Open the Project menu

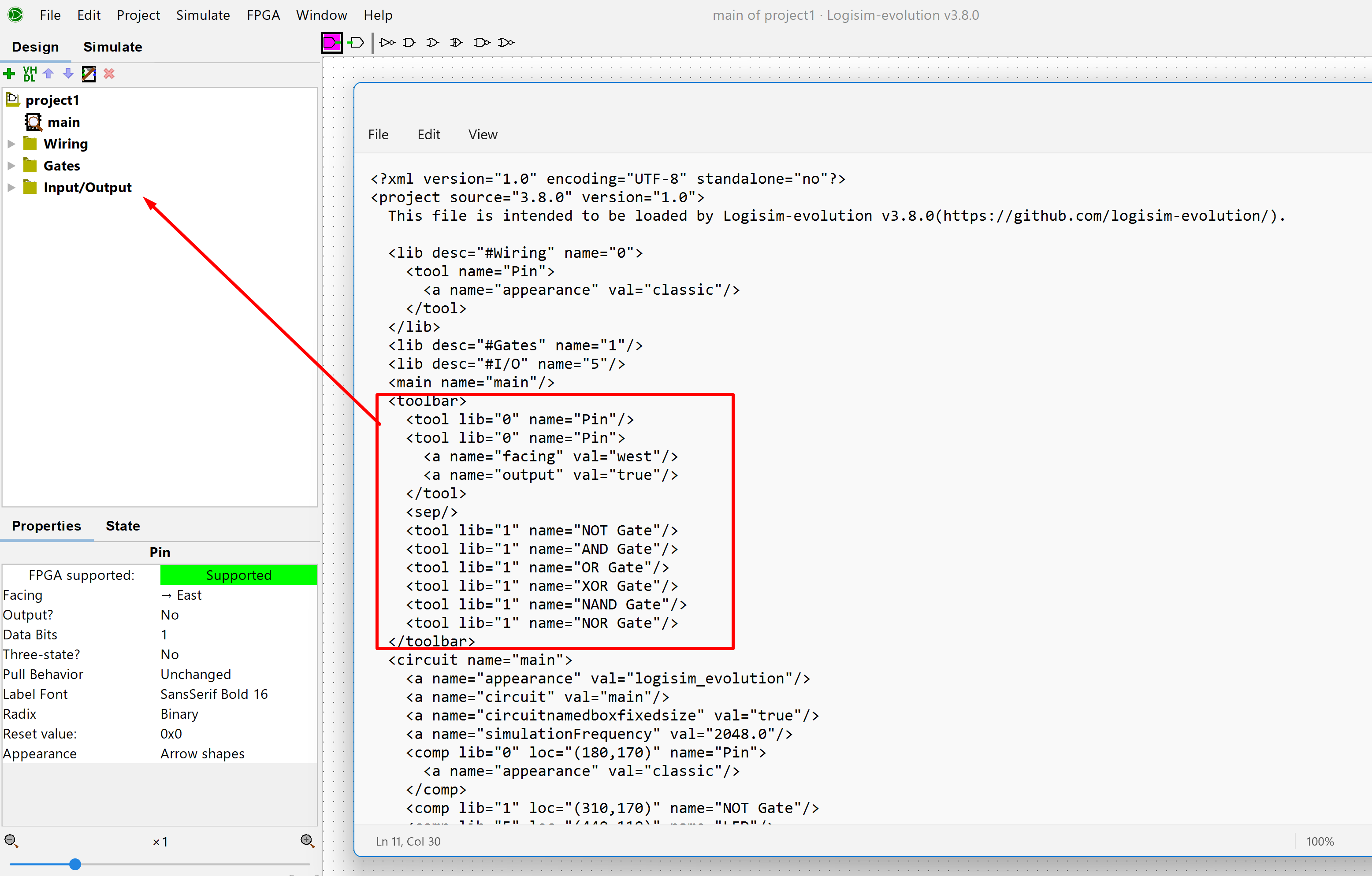[x=138, y=15]
